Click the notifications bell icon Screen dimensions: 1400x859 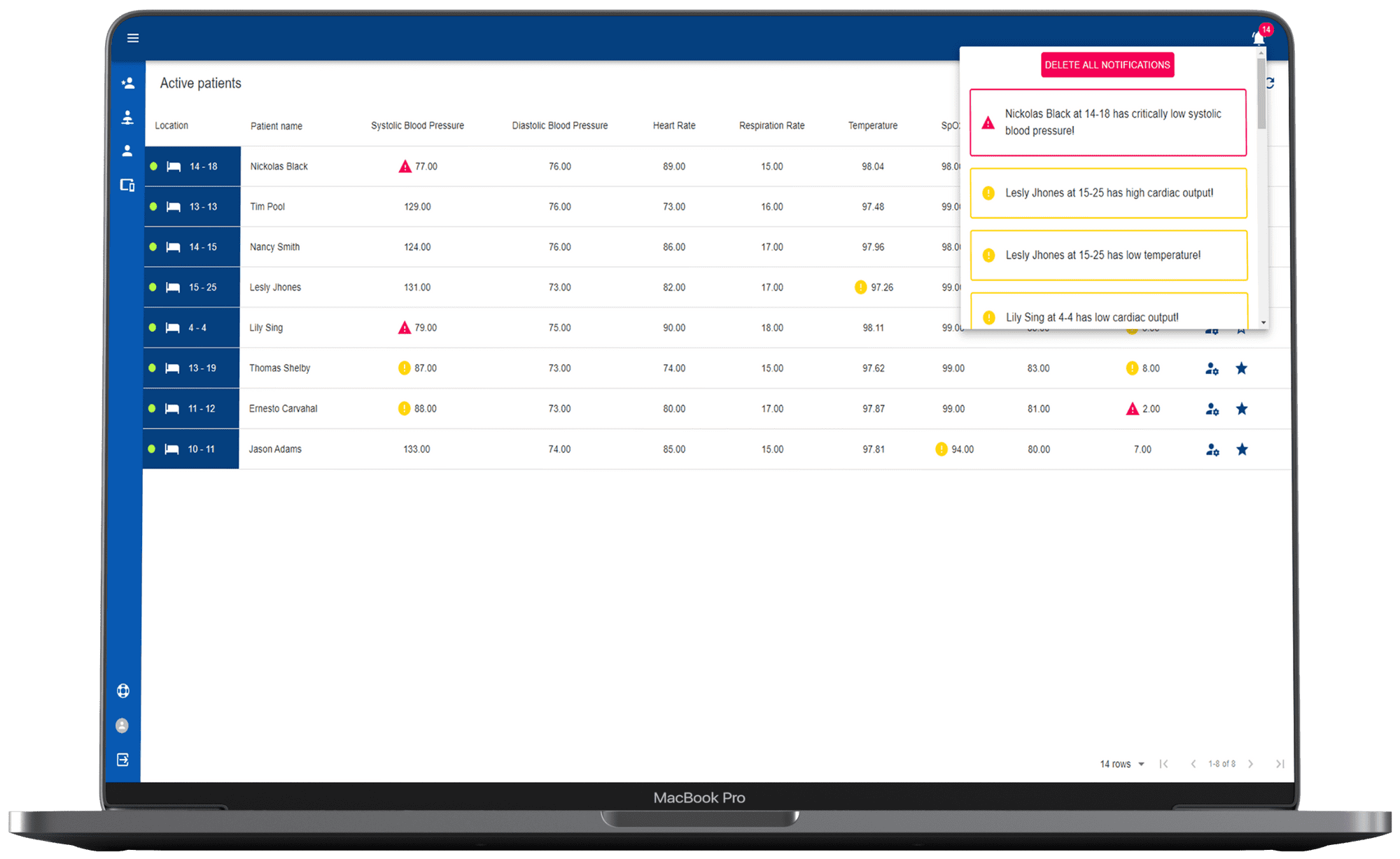tap(1259, 38)
